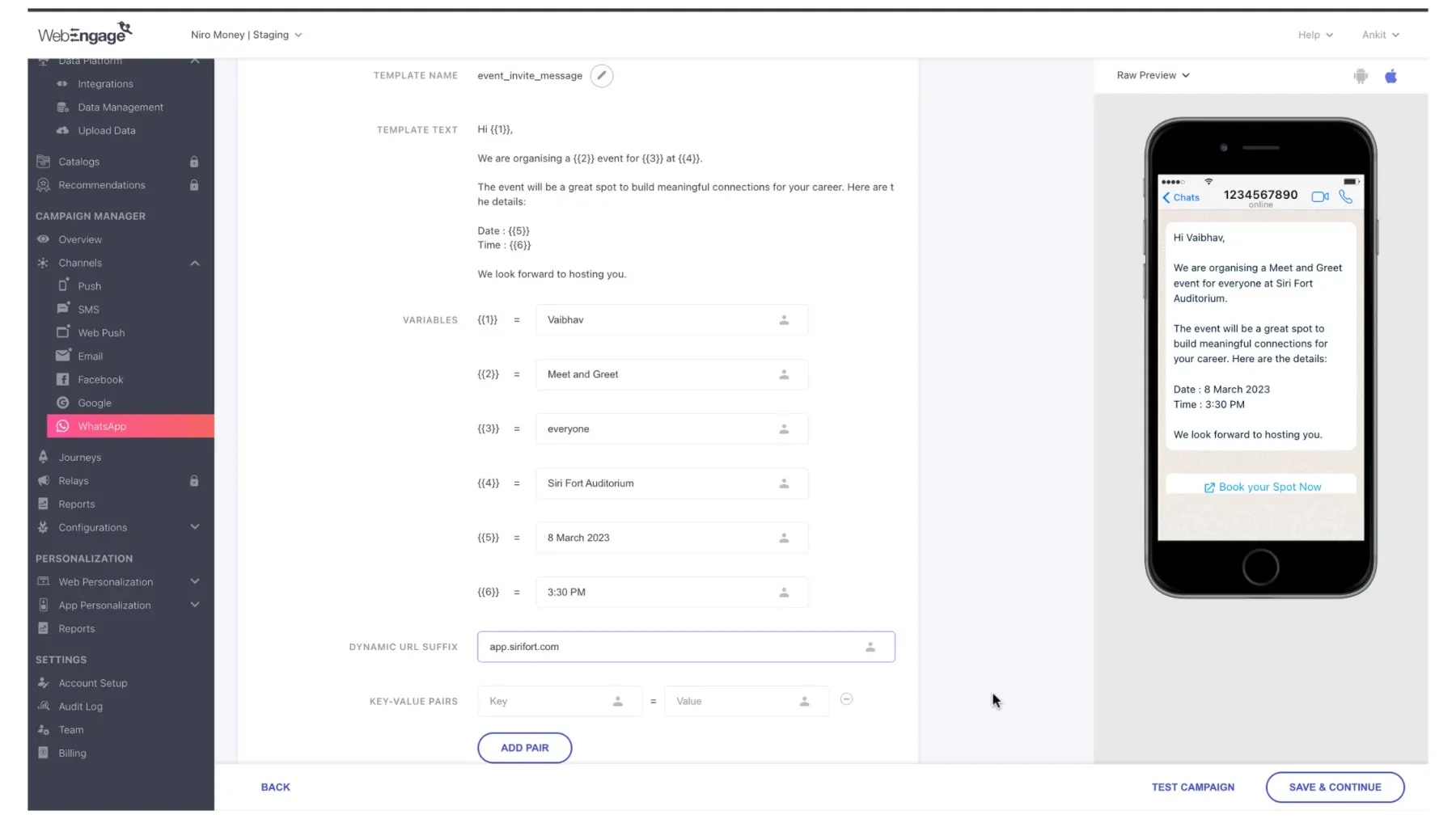Select the Email channel
The height and width of the screenshot is (819, 1456).
(x=90, y=357)
